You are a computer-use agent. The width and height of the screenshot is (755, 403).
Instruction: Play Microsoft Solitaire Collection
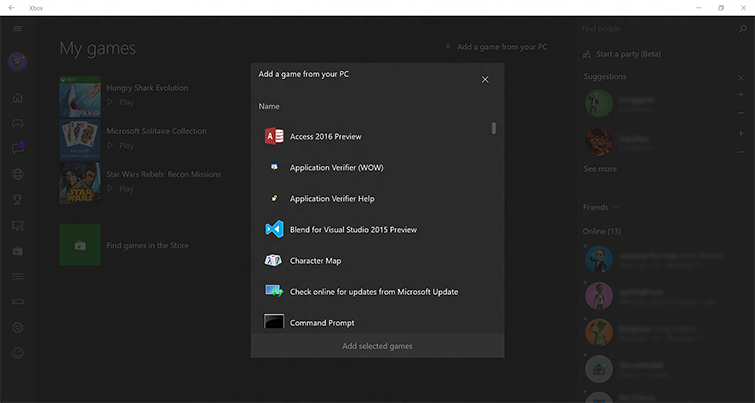click(120, 145)
